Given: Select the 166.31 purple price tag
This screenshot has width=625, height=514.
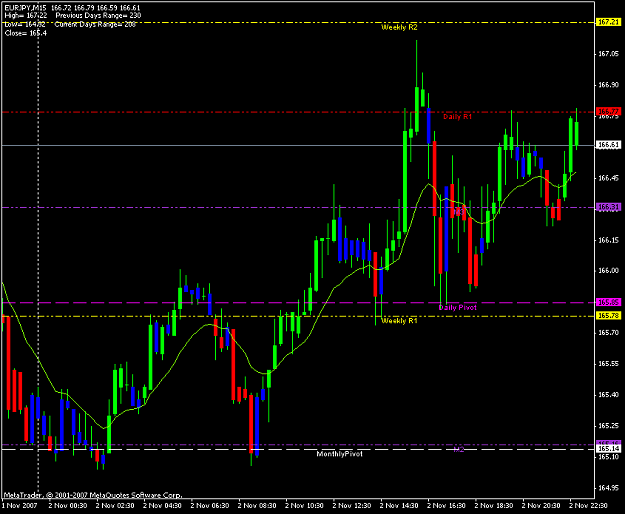Looking at the screenshot, I should 609,207.
